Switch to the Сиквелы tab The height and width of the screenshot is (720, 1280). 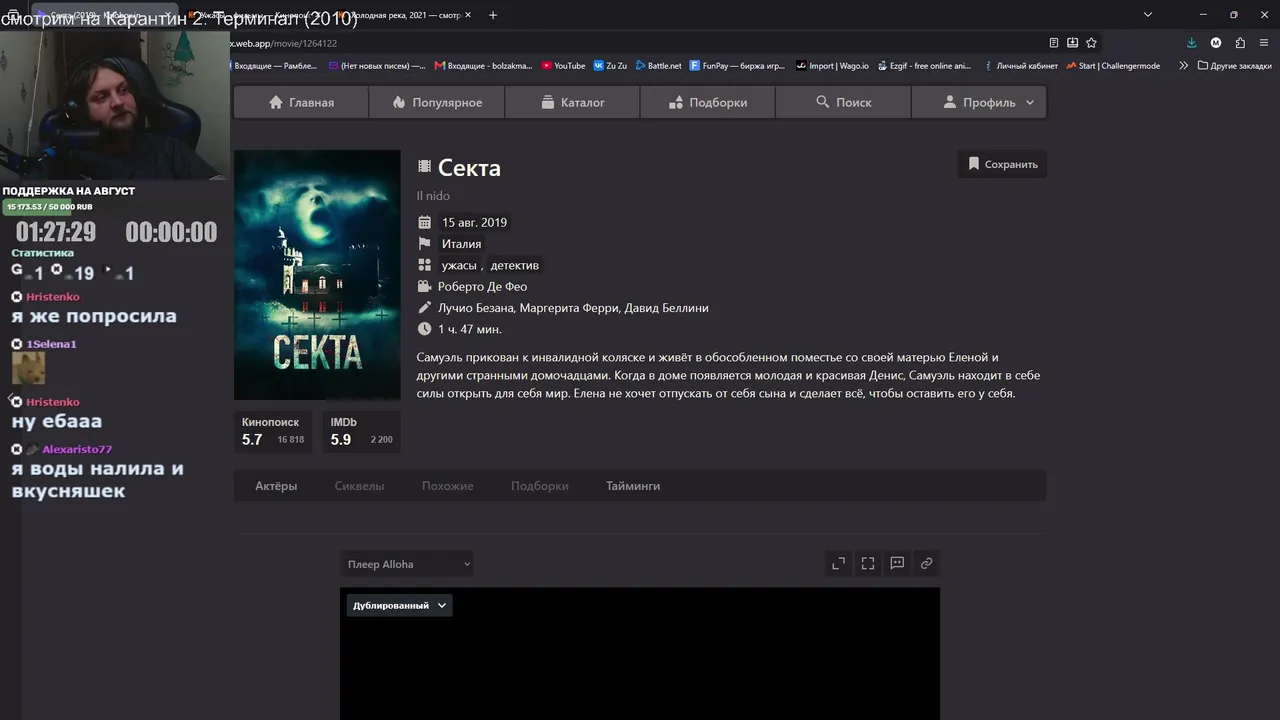point(359,486)
